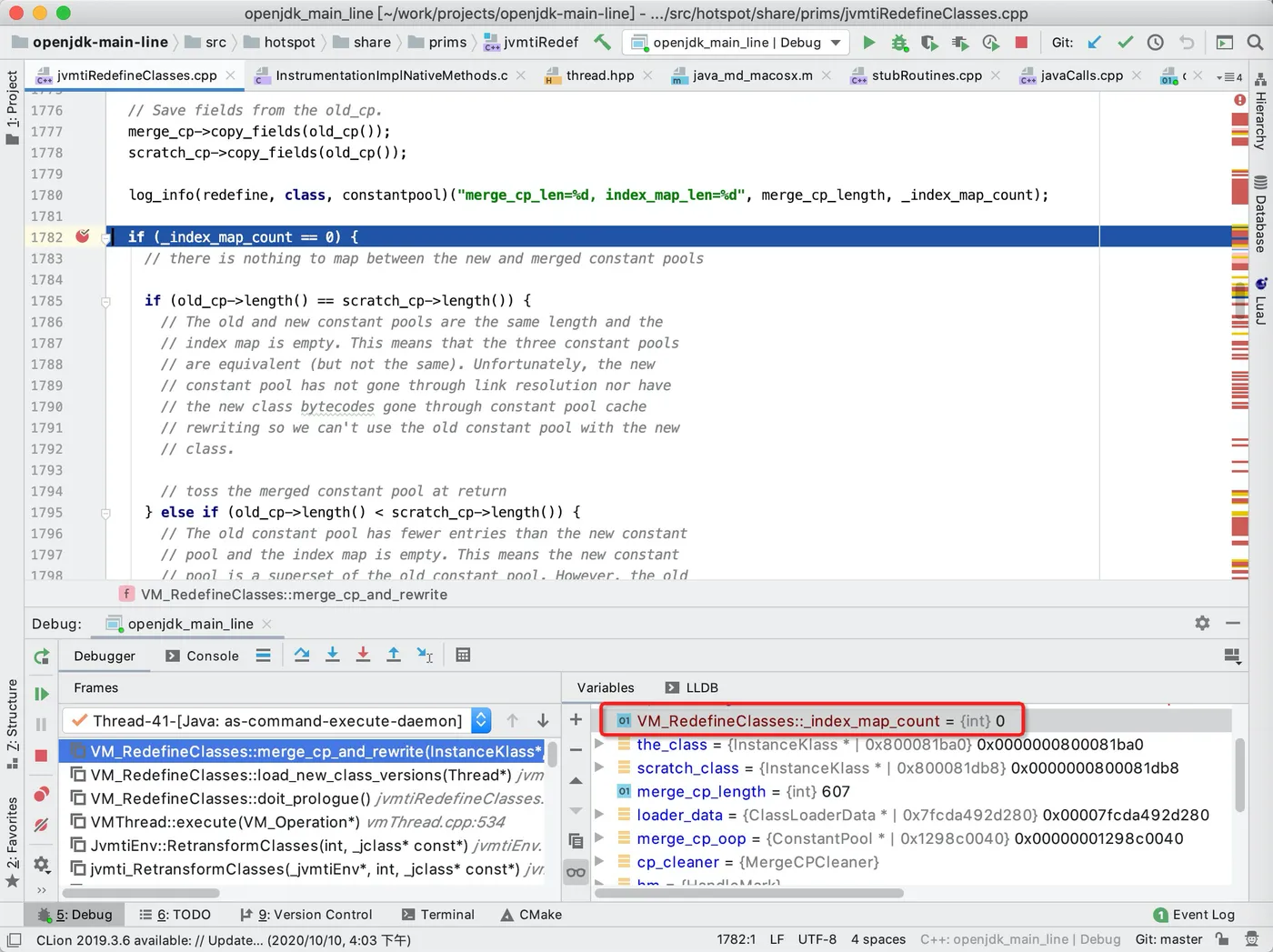This screenshot has height=952, width=1273.
Task: Show execution point via the three-lines icon
Action: (x=263, y=655)
